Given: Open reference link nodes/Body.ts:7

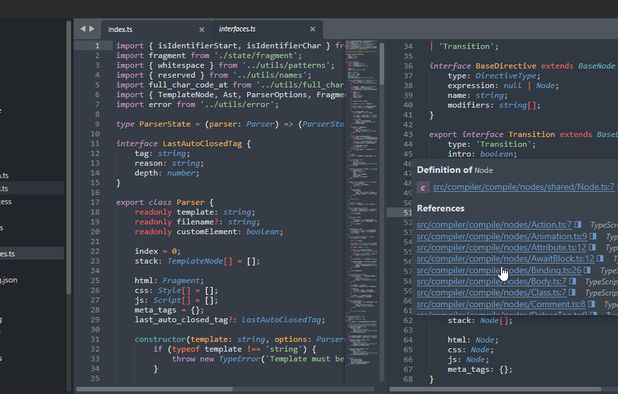Looking at the screenshot, I should 491,281.
